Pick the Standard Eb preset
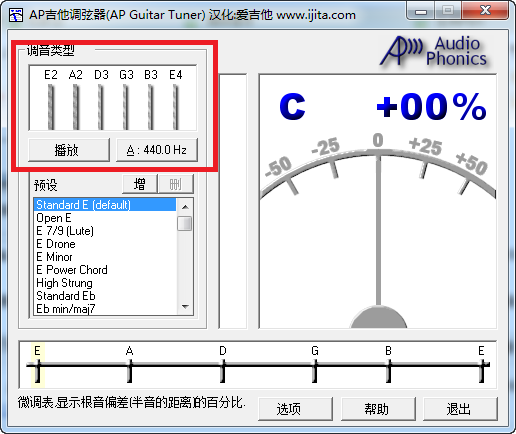The width and height of the screenshot is (516, 434). coord(105,296)
